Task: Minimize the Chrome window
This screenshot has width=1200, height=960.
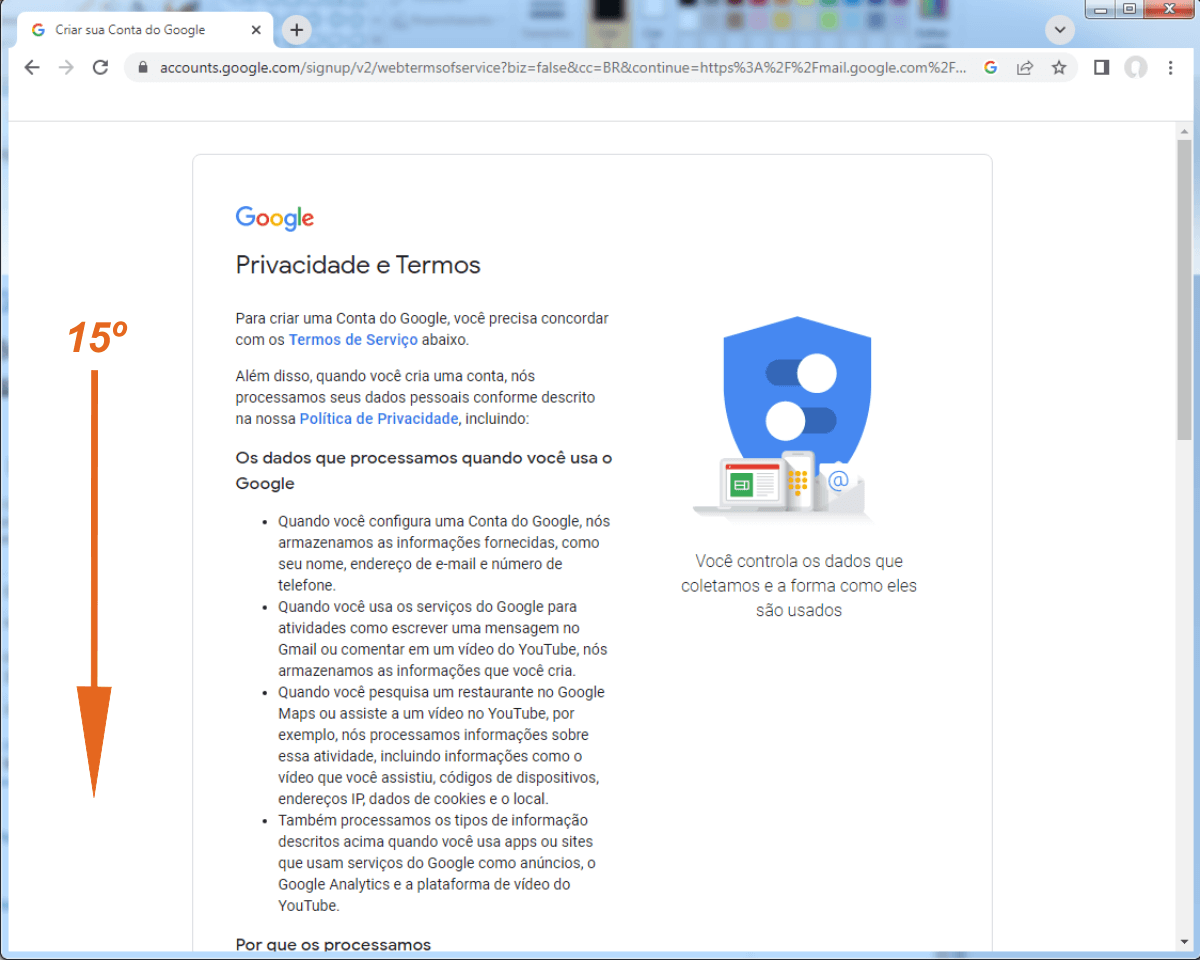Action: pos(1101,9)
